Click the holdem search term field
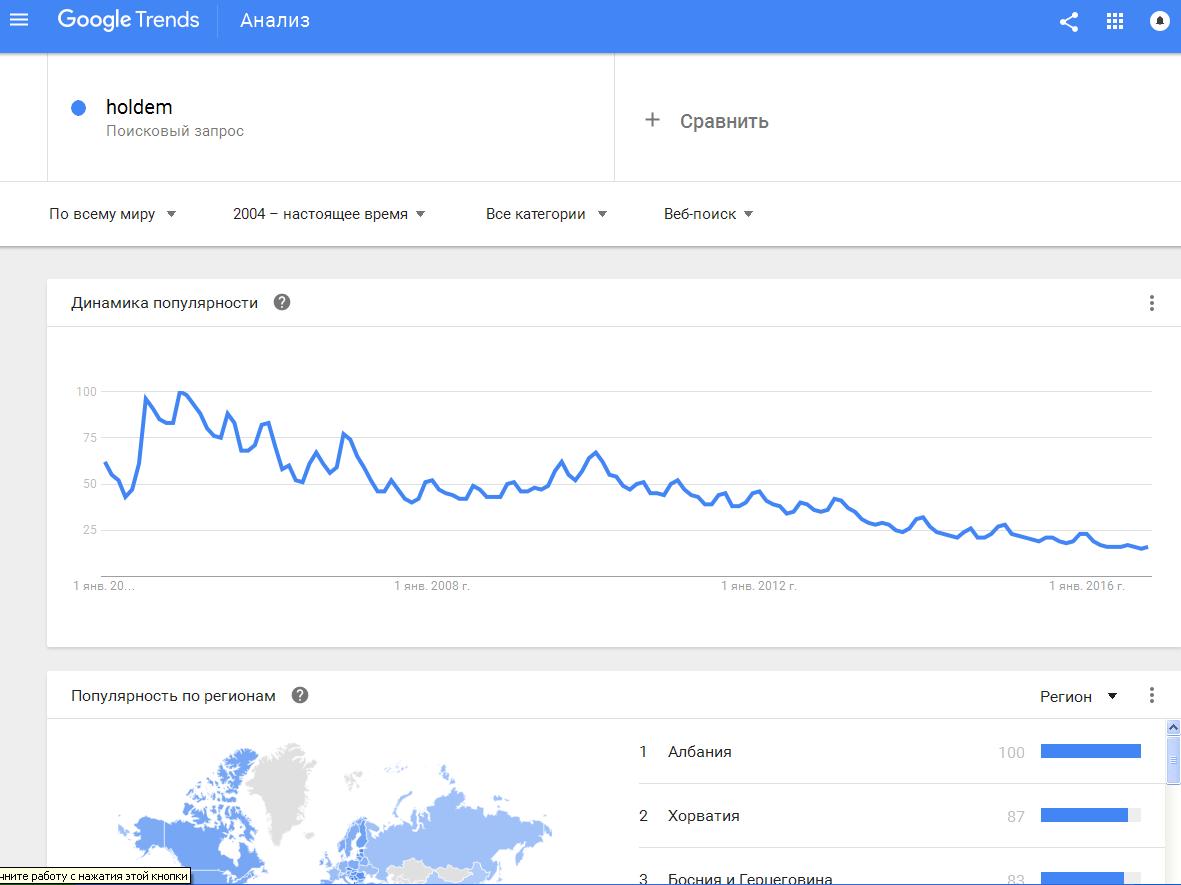The width and height of the screenshot is (1181, 885). click(x=331, y=117)
